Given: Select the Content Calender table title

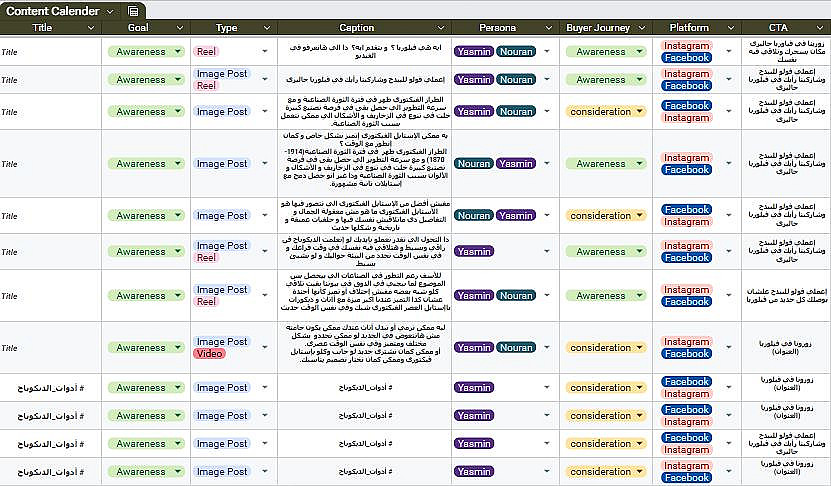Looking at the screenshot, I should pyautogui.click(x=52, y=11).
